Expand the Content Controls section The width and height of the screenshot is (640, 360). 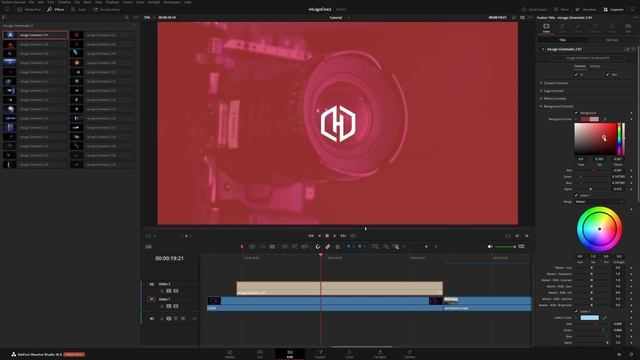point(556,83)
